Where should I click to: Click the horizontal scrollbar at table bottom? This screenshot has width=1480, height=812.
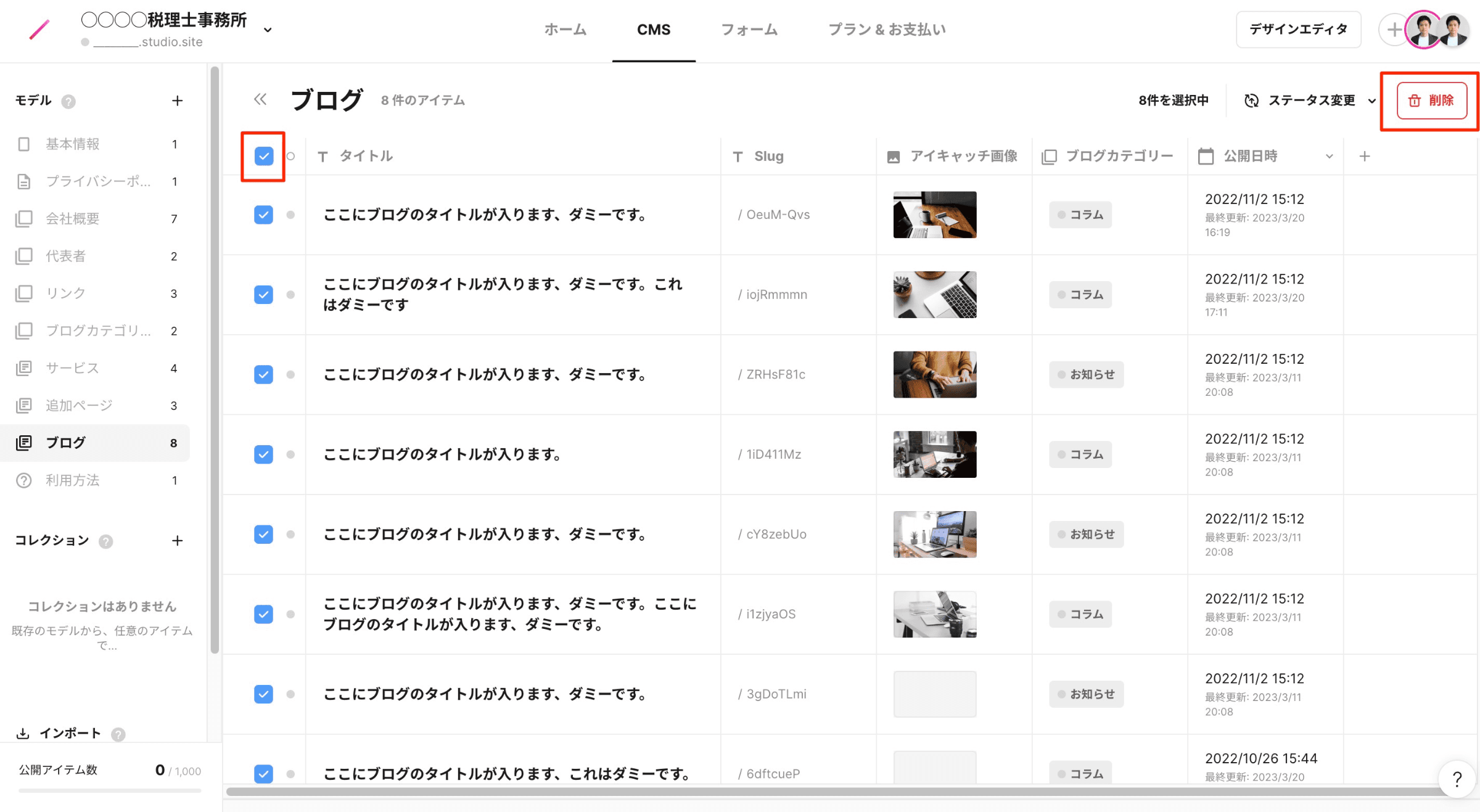point(832,792)
